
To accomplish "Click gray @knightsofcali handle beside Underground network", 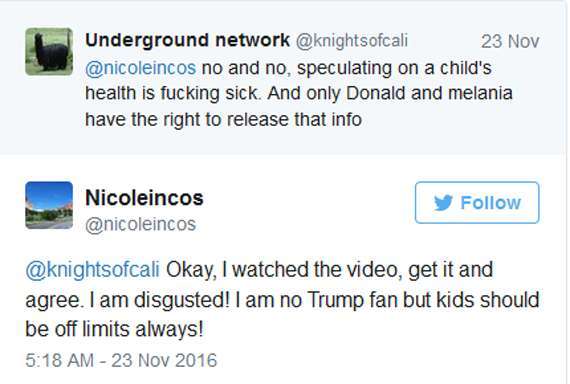I will point(352,41).
